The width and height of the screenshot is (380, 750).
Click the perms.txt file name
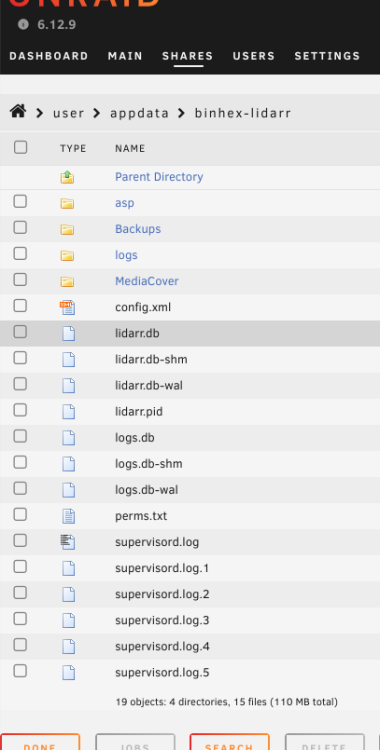[141, 516]
